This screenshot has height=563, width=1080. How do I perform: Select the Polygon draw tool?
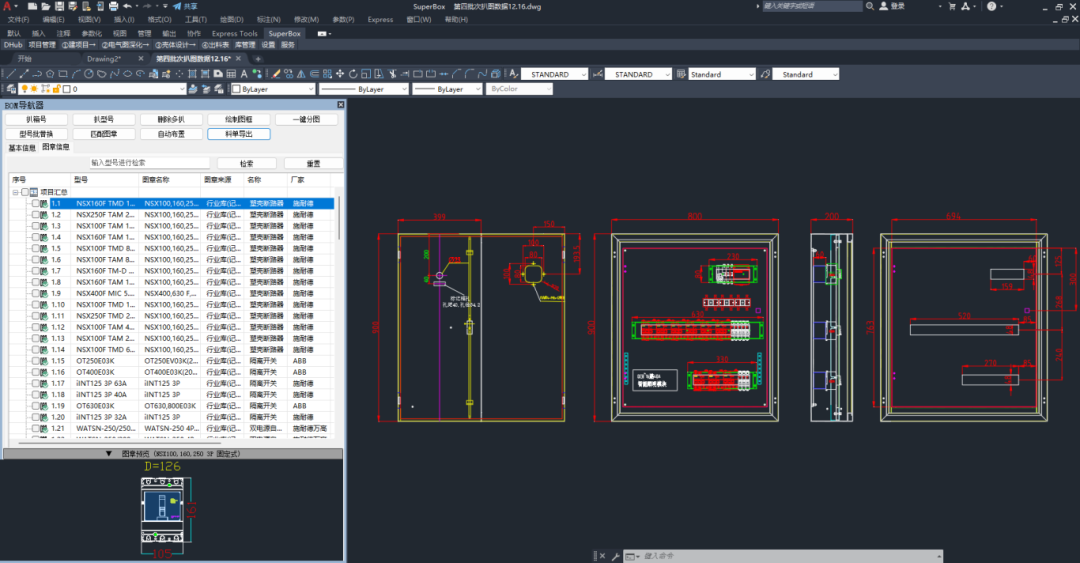50,74
